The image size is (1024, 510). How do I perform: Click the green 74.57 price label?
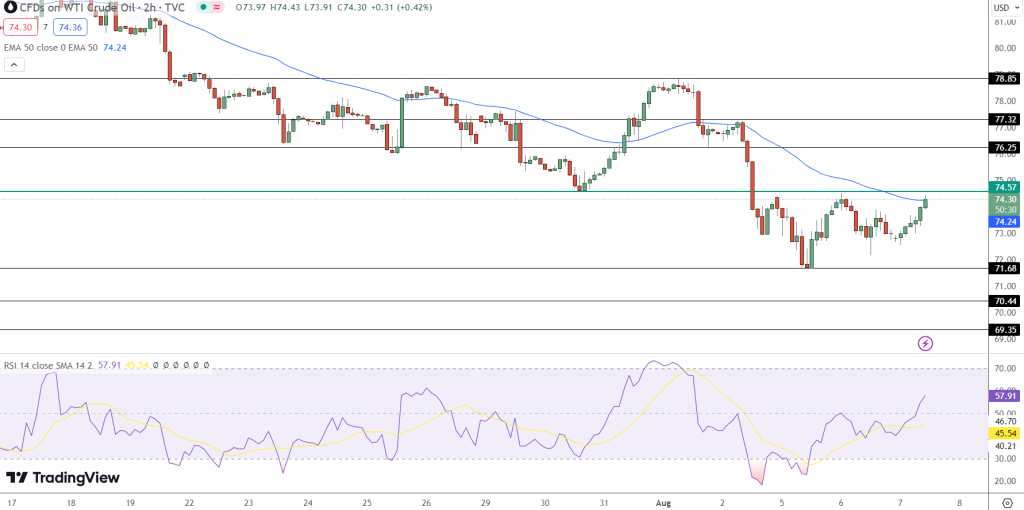(x=1004, y=187)
